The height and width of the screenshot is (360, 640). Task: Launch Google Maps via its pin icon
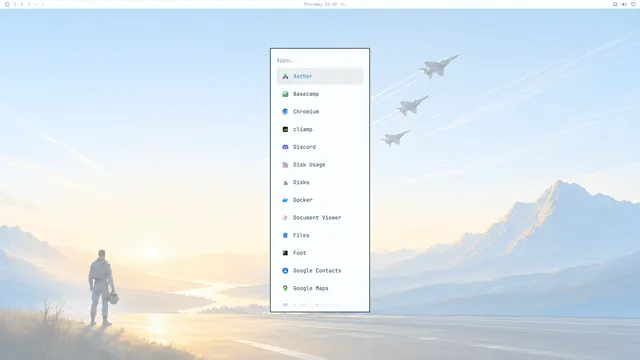pos(285,288)
